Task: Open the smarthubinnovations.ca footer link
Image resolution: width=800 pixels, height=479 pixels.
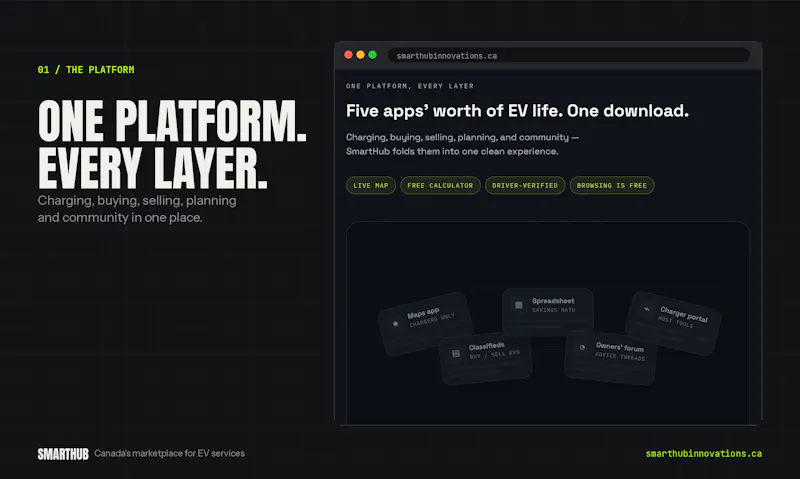Action: 704,453
